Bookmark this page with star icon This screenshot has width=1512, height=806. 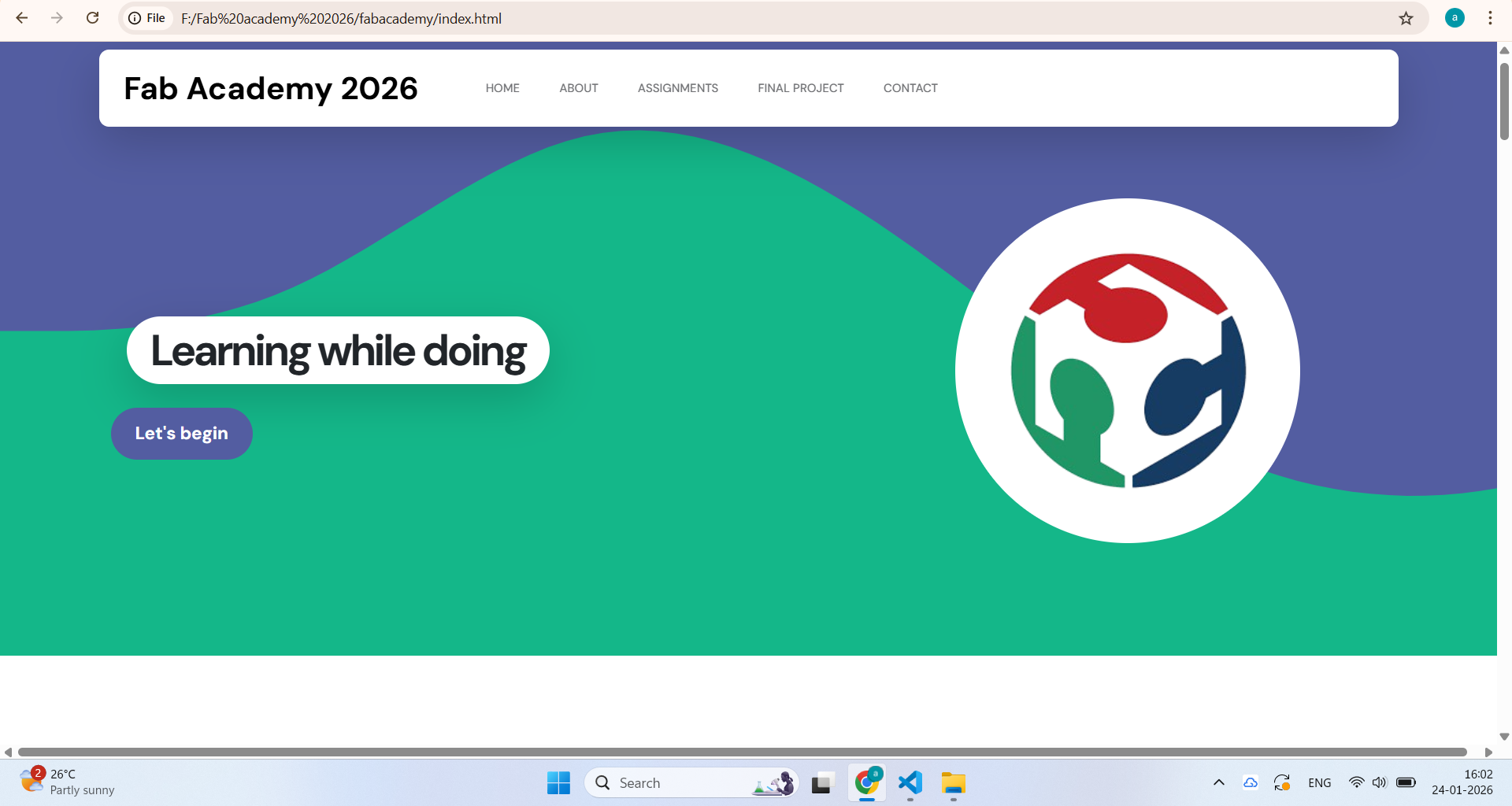point(1406,18)
